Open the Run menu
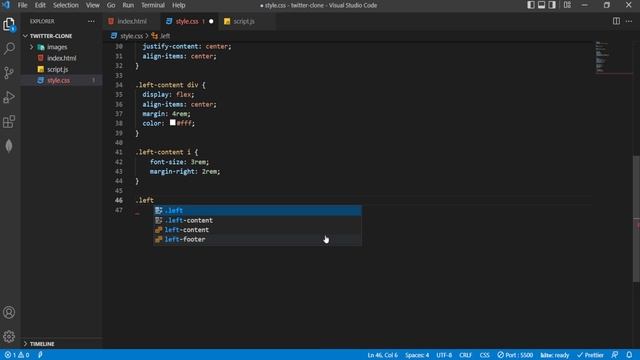Viewport: 640px width, 360px height. click(128, 5)
